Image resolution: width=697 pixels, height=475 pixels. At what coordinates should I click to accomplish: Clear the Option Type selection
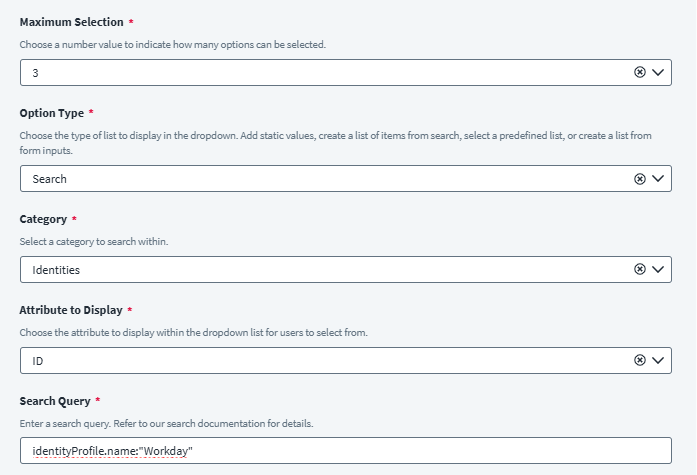point(640,179)
